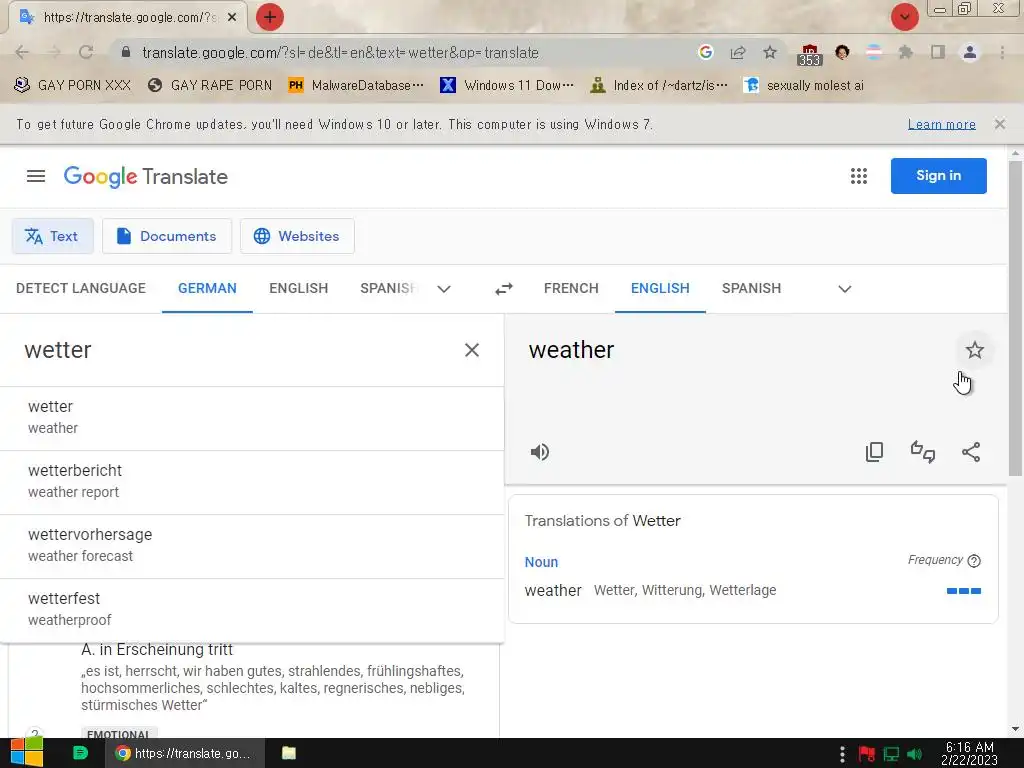Click the taskbar clock showing 6:16 AM
1024x768 pixels.
coord(969,754)
